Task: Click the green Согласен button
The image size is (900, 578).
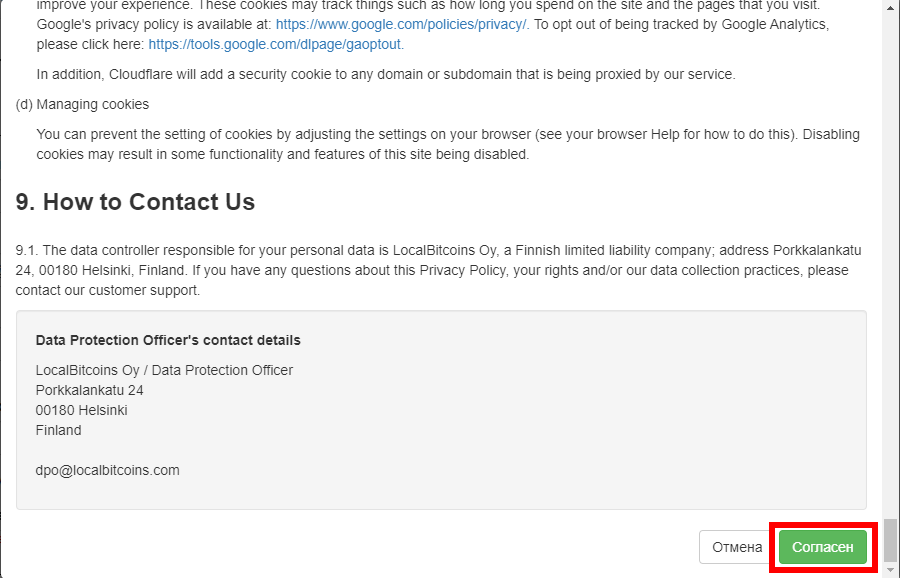Action: (822, 547)
